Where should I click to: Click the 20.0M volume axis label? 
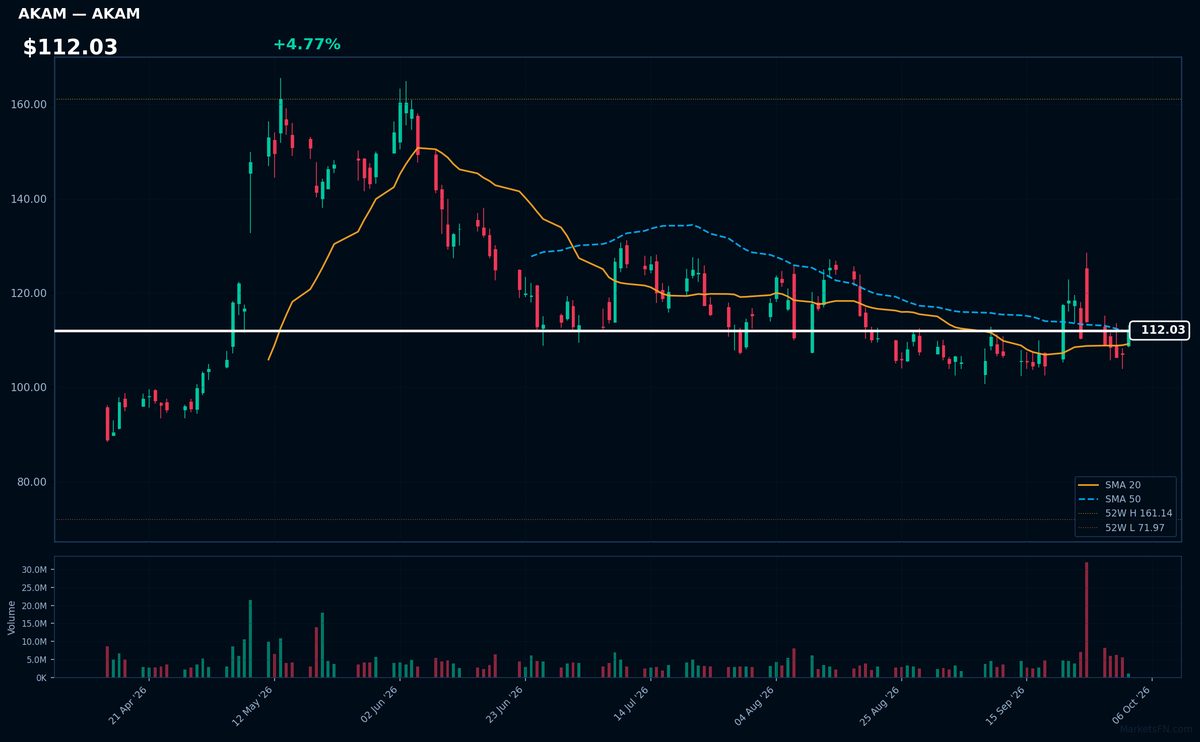coord(34,606)
